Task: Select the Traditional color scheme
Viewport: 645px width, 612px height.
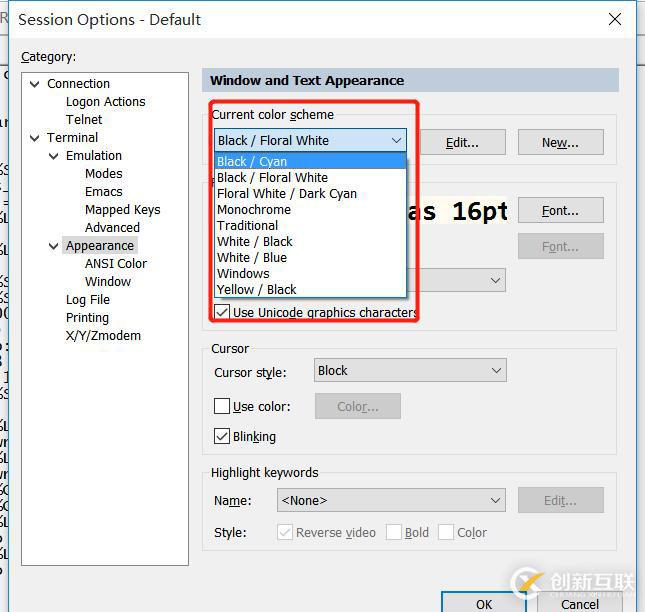Action: [310, 225]
